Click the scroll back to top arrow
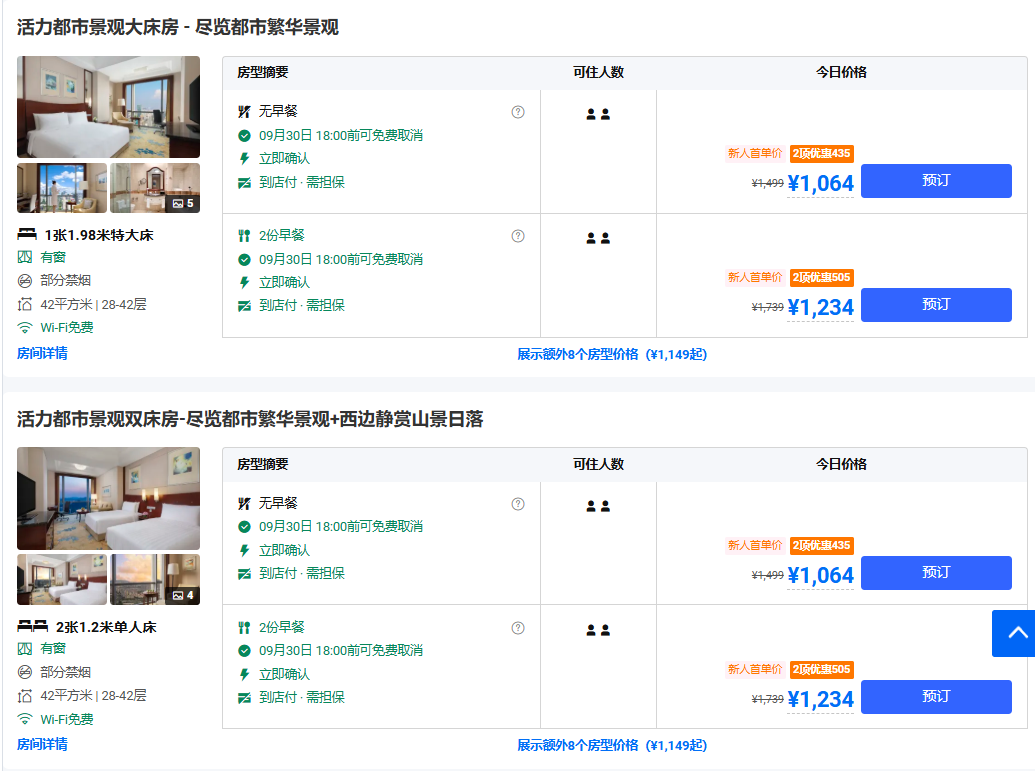Screen dimensions: 1035x771 1013,633
